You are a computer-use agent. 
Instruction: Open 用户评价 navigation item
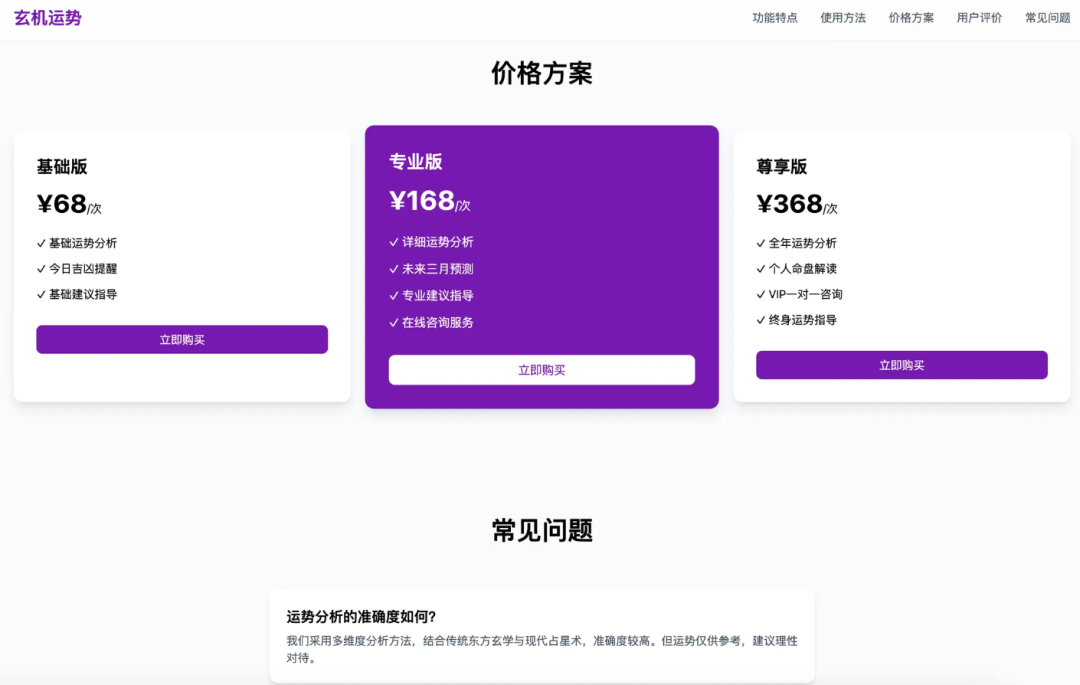[979, 18]
